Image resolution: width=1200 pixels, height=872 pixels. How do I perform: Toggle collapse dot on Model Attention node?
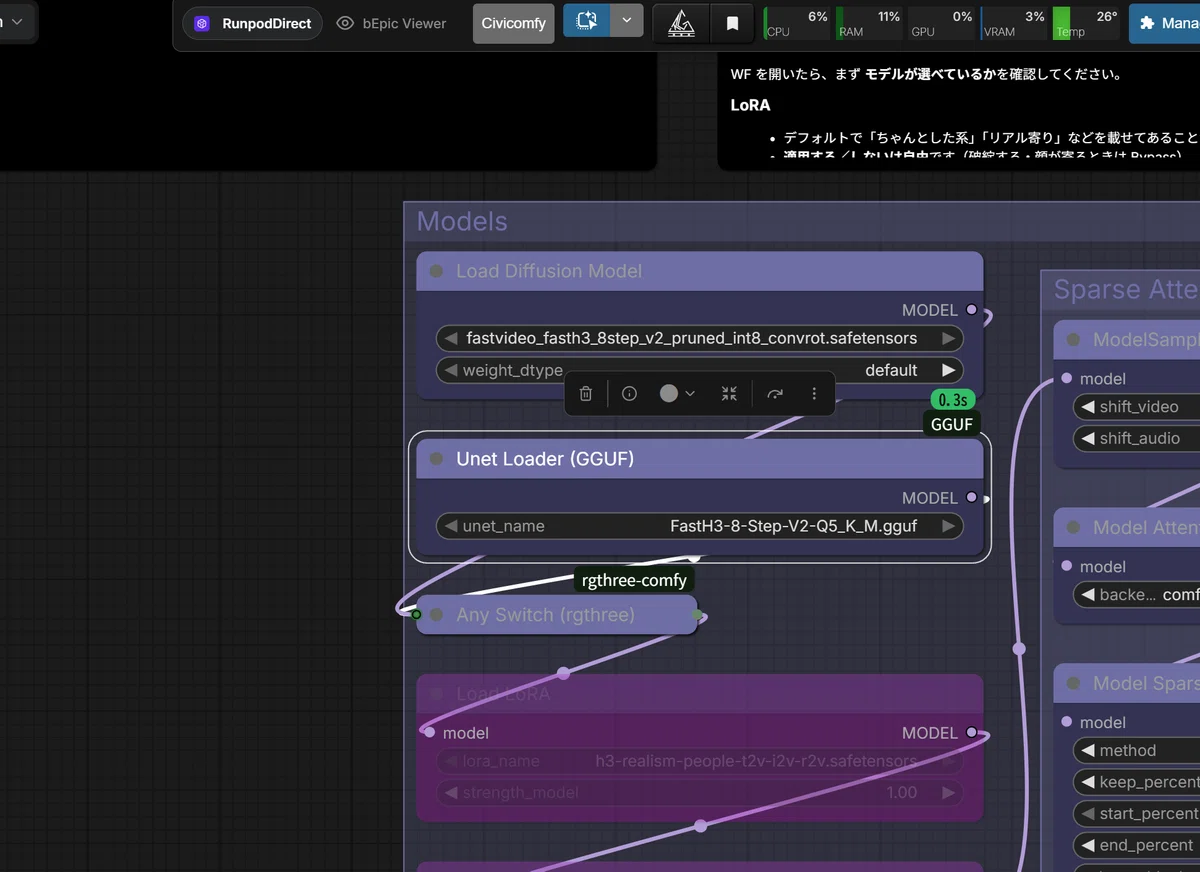coord(1073,527)
